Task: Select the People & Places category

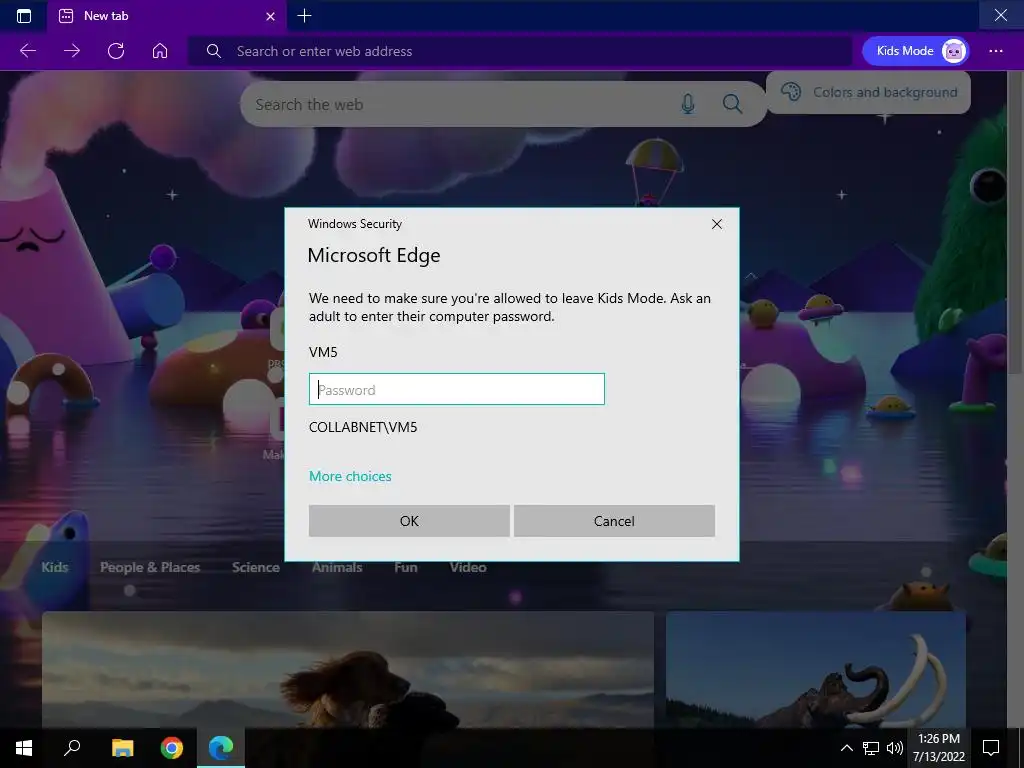Action: (150, 567)
